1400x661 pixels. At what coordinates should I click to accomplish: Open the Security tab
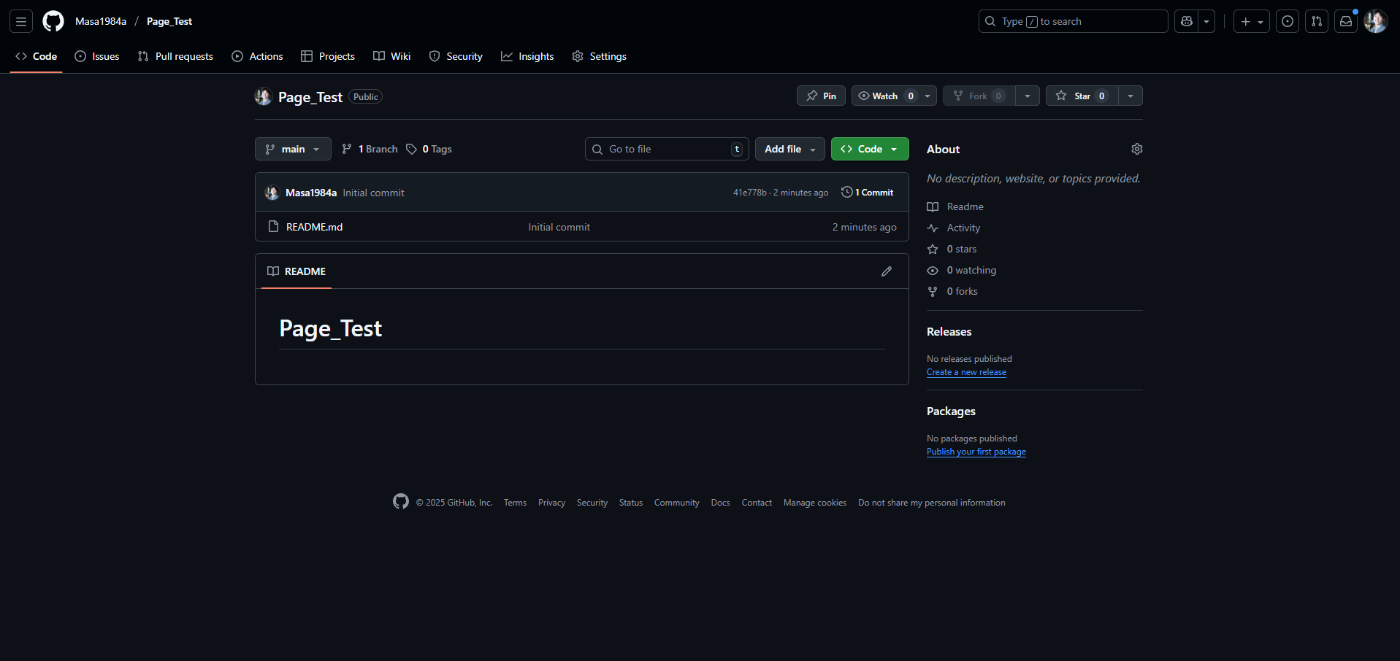pos(456,56)
